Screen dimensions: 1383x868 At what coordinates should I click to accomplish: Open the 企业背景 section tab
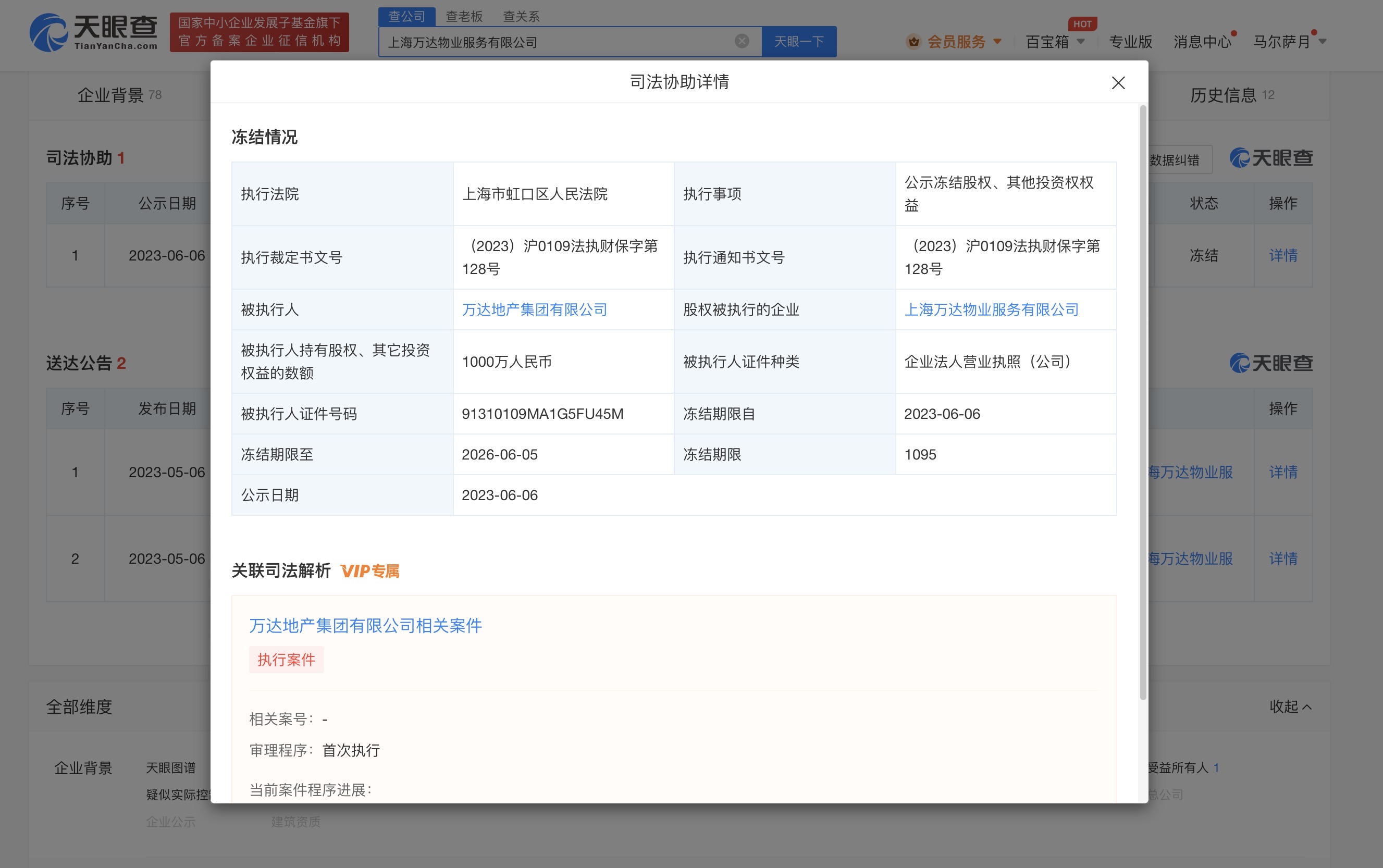[111, 95]
